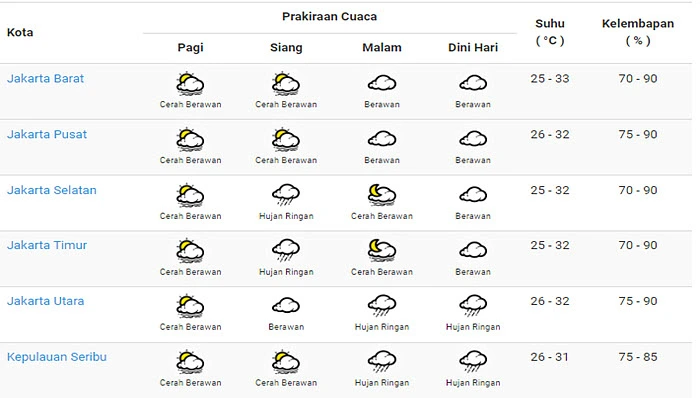Open the Jakarta Selatan city link

(x=52, y=190)
